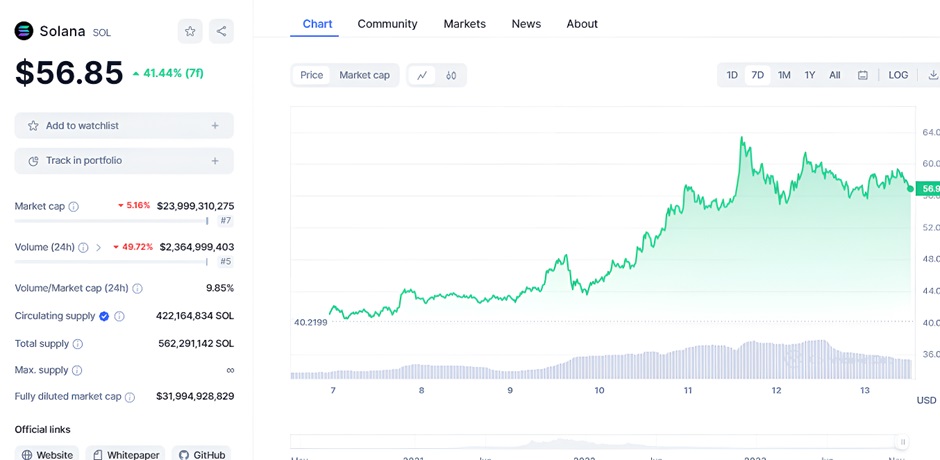940x460 pixels.
Task: Select the 1M time range
Action: click(784, 75)
